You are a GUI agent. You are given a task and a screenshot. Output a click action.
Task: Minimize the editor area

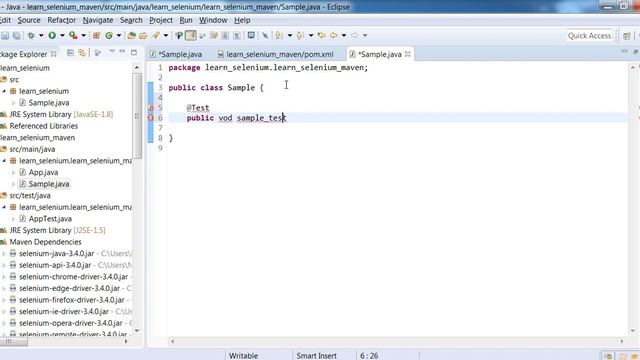click(624, 51)
